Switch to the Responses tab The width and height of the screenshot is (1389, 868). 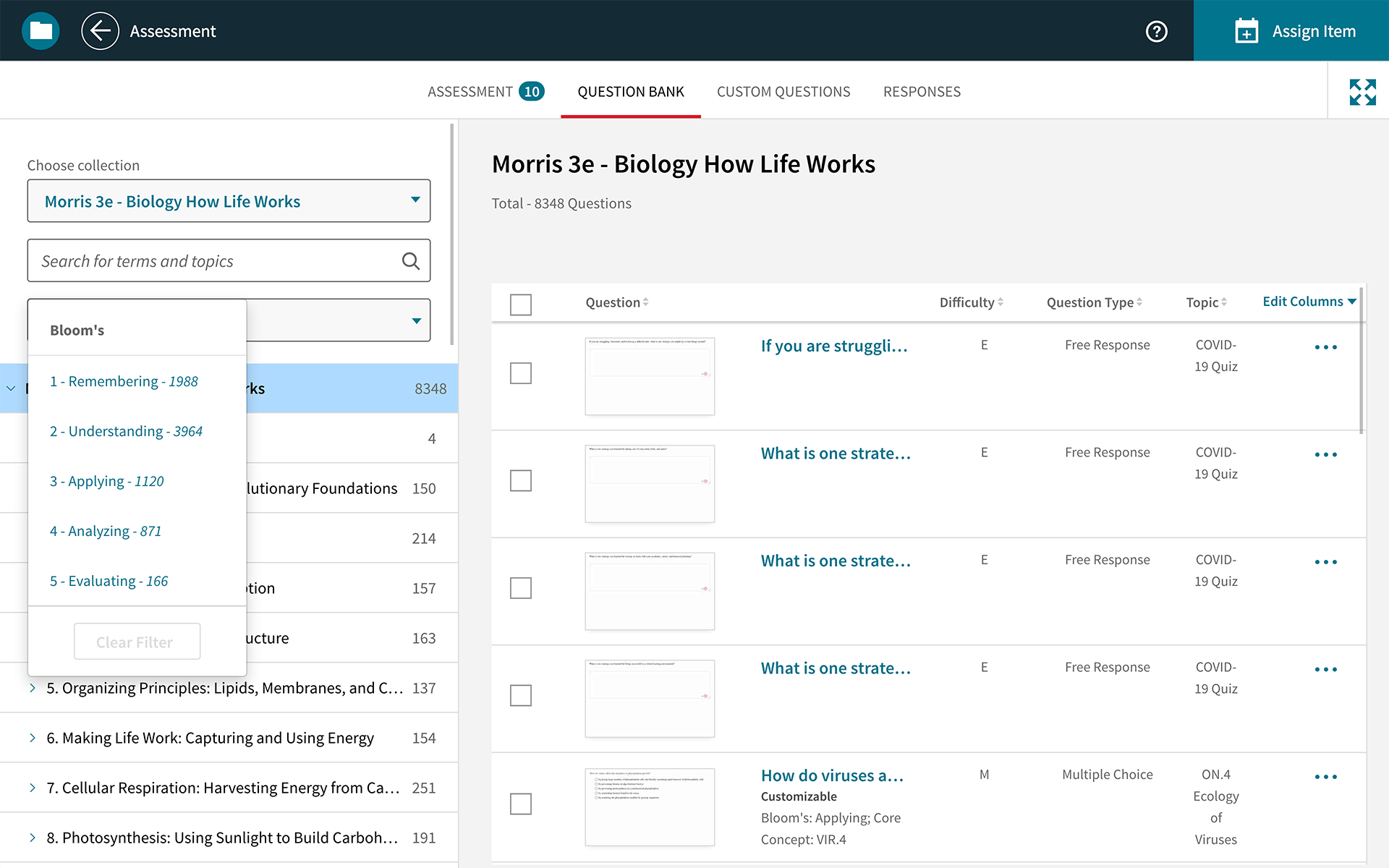point(921,91)
